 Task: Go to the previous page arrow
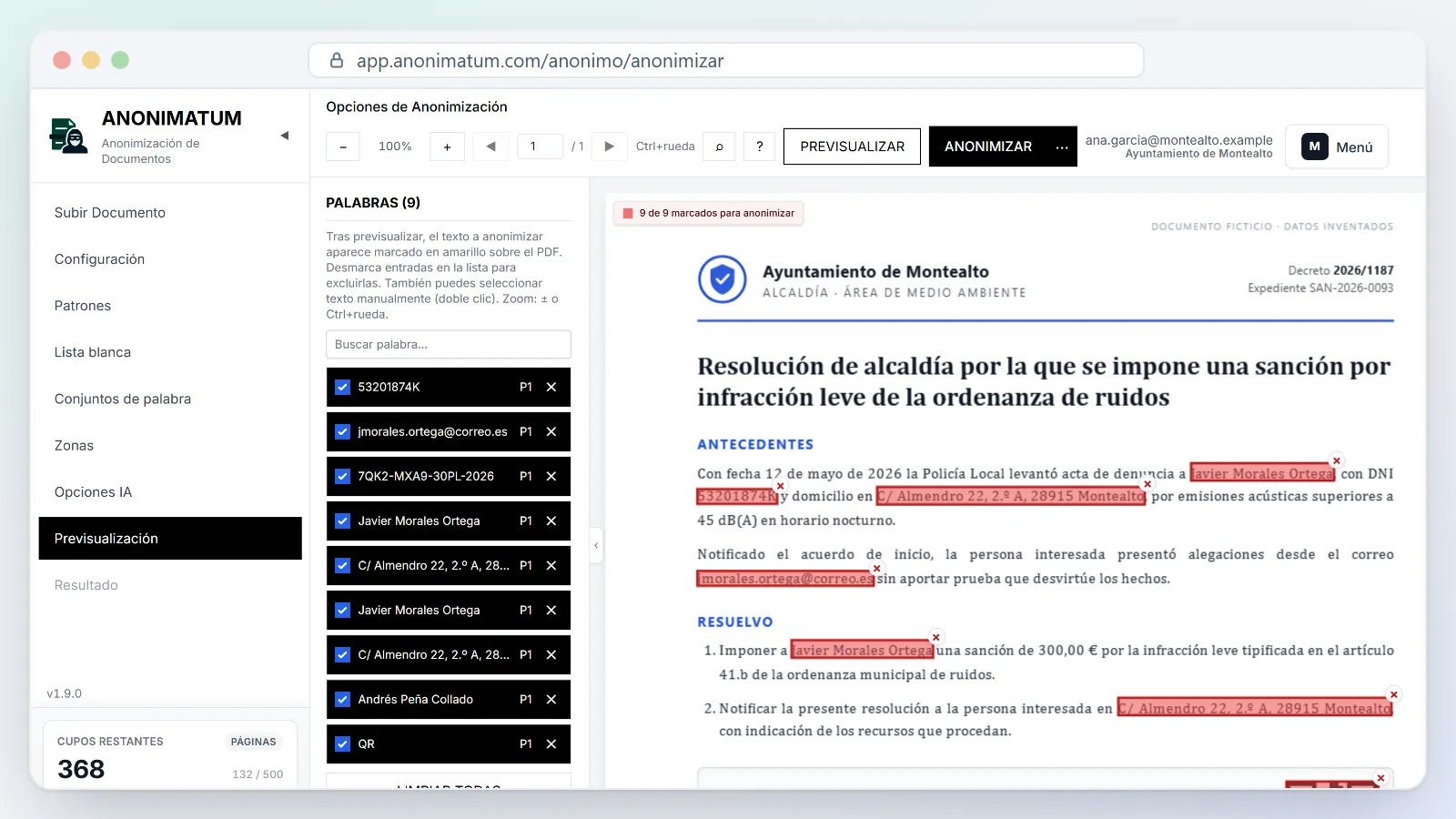click(490, 147)
